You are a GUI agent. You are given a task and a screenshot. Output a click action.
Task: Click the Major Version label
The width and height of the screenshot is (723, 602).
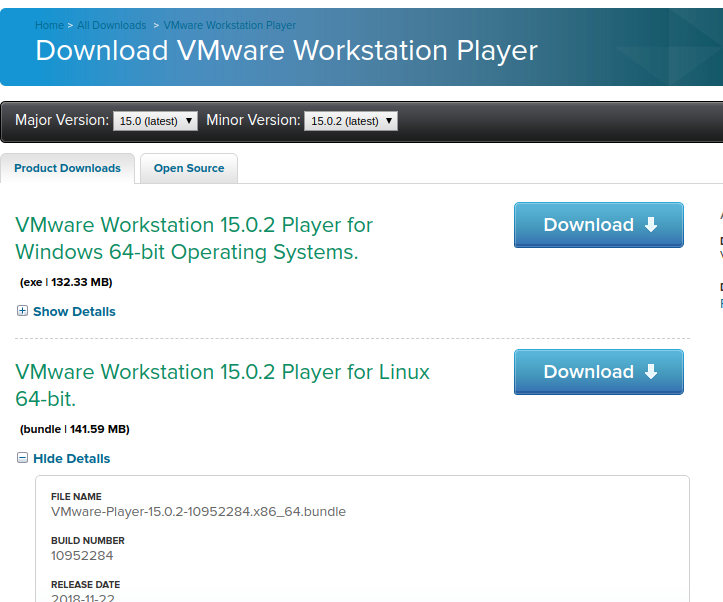62,120
